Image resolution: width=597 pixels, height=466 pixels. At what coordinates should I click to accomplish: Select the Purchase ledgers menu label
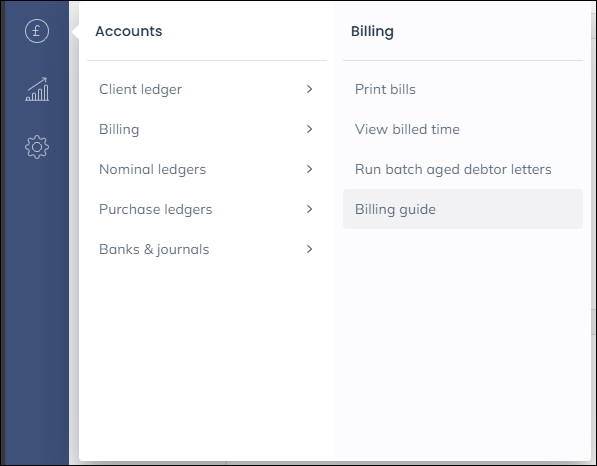pyautogui.click(x=155, y=209)
